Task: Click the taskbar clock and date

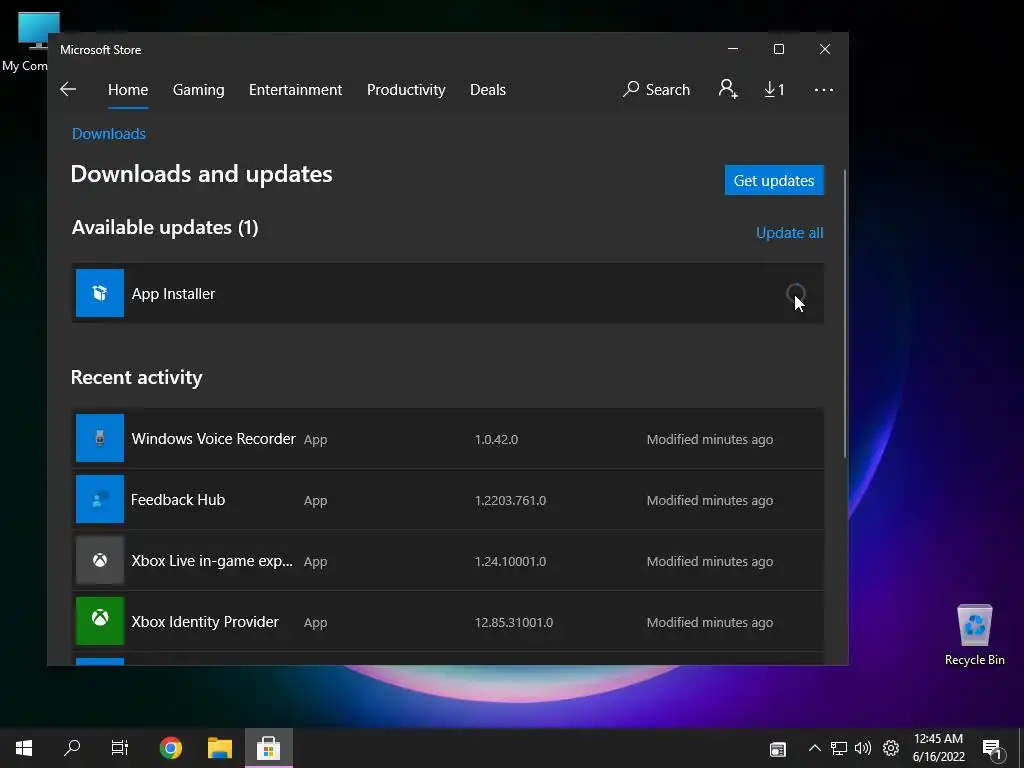Action: tap(938, 748)
